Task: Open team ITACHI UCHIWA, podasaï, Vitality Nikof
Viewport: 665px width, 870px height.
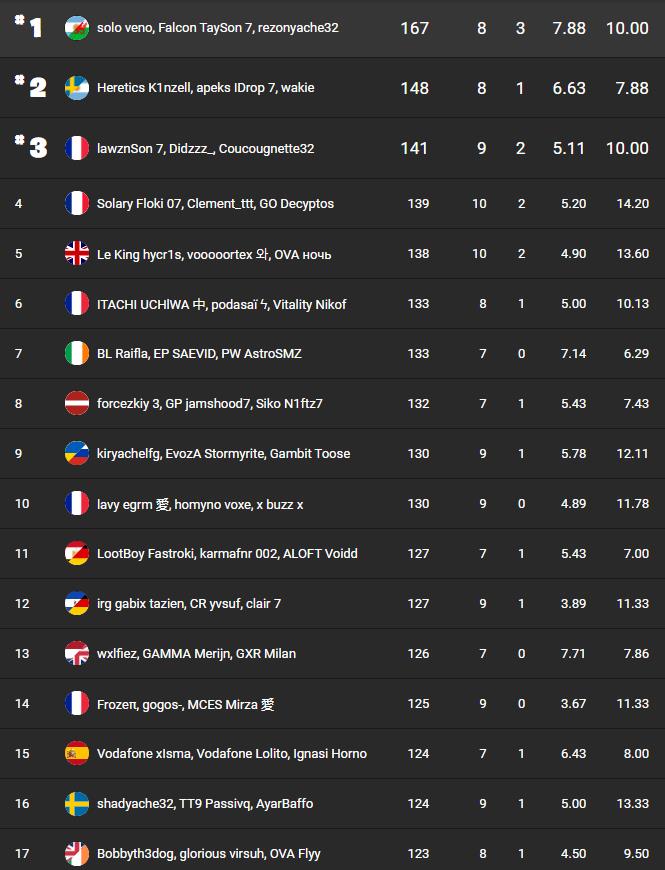Action: (x=221, y=304)
